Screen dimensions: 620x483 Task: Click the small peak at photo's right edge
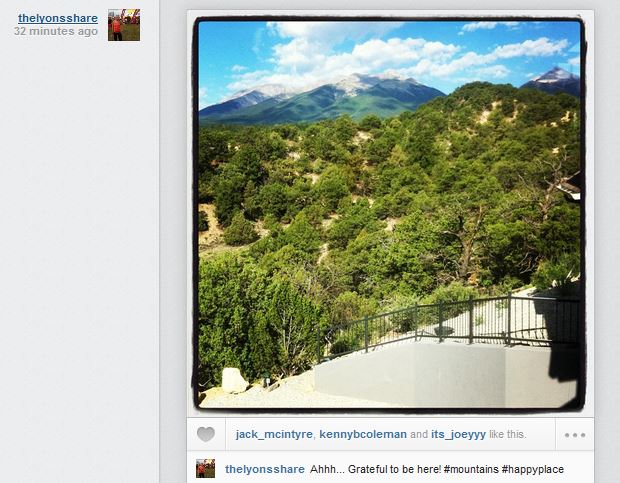pos(556,76)
